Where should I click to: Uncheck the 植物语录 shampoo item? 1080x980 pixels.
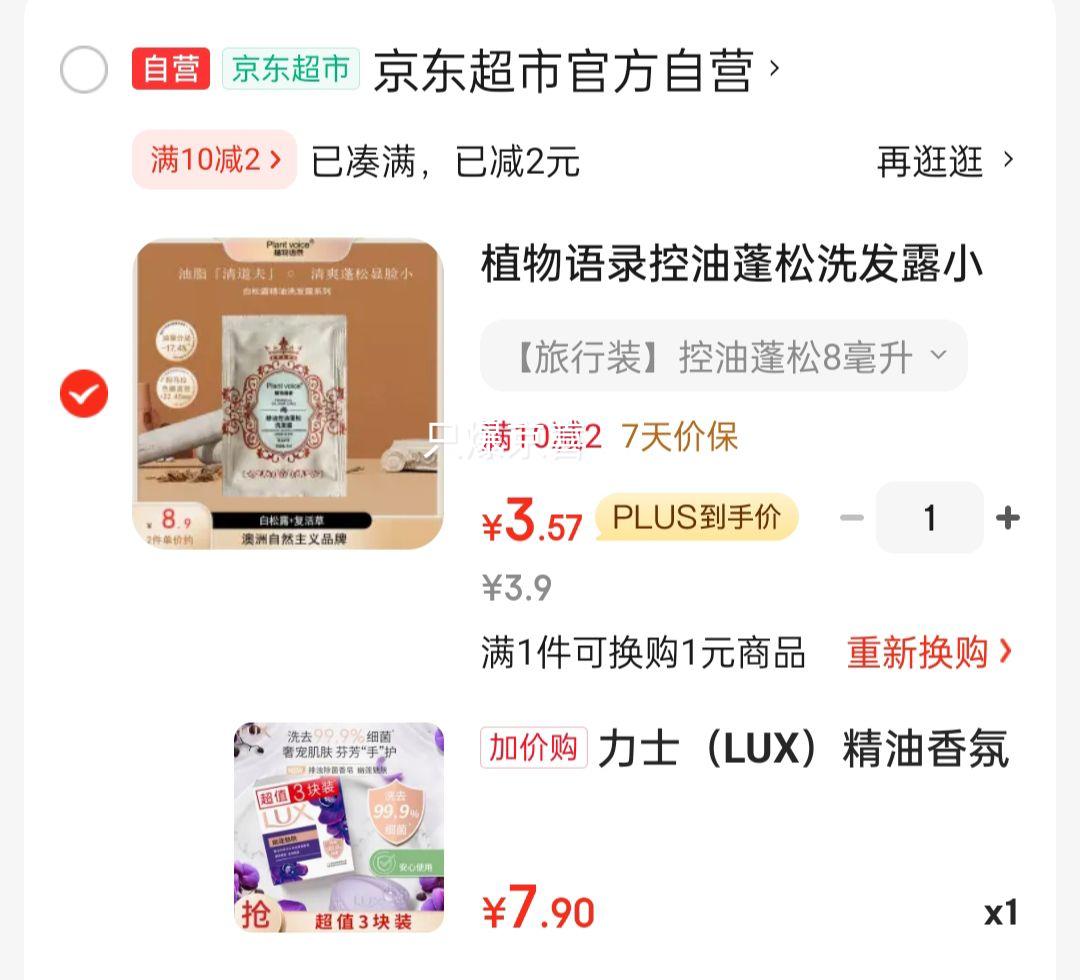[x=84, y=393]
